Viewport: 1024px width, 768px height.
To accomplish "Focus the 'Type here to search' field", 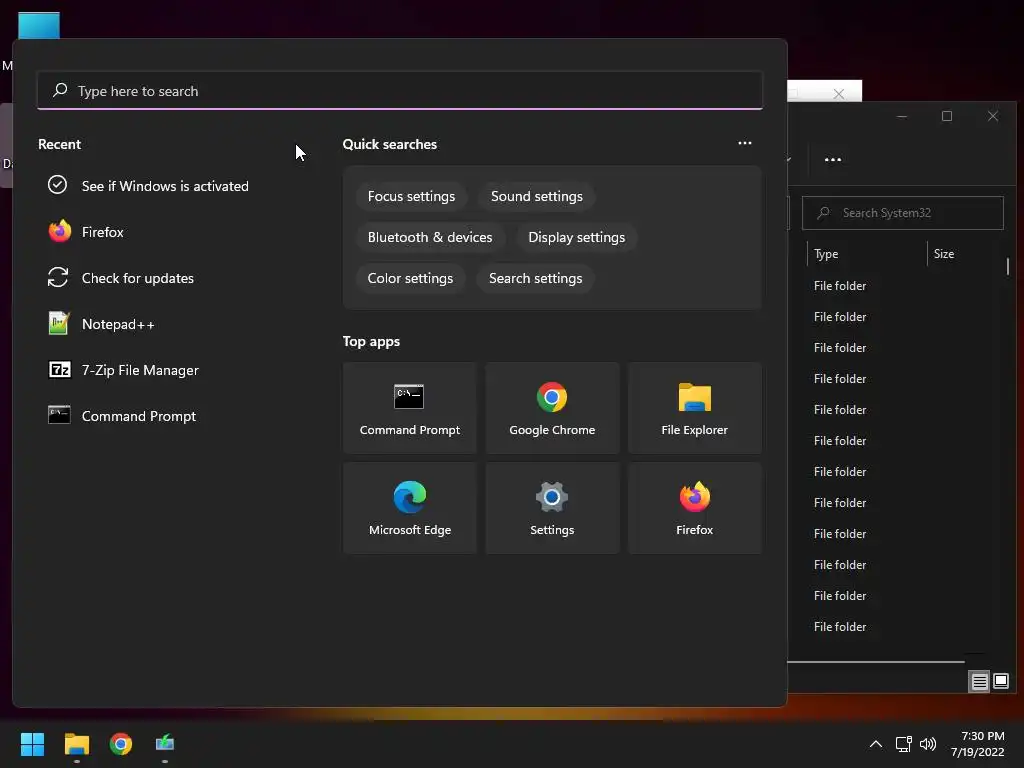I will (400, 91).
